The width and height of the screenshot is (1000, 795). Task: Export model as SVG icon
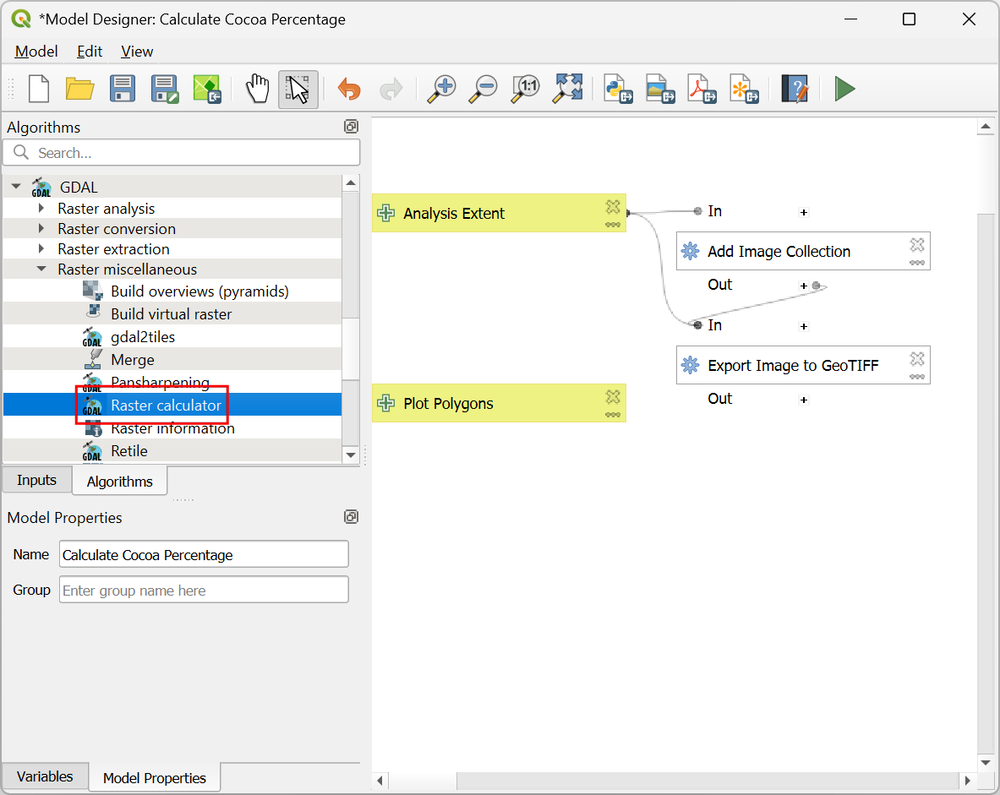744,89
